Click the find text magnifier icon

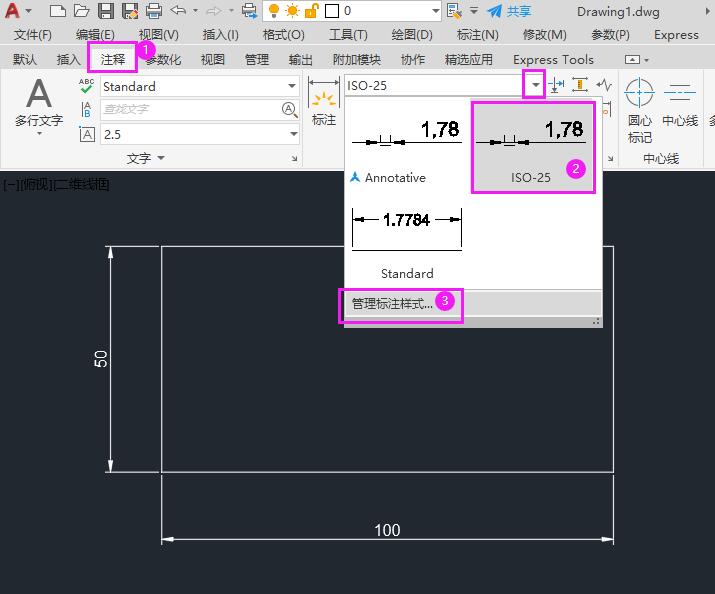[x=290, y=109]
